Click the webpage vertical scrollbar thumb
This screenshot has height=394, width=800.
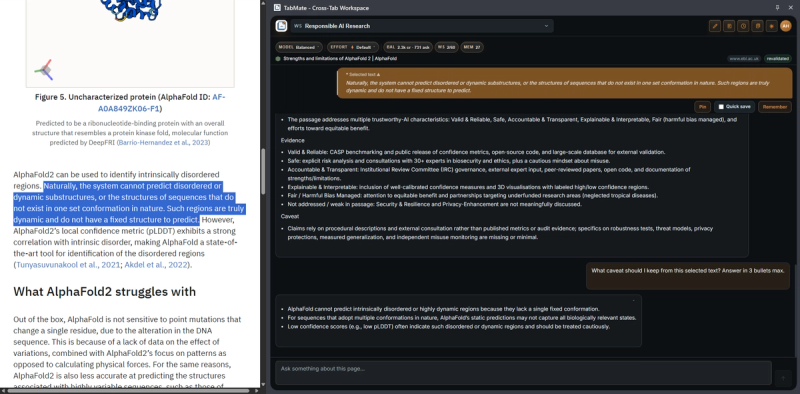pyautogui.click(x=263, y=171)
